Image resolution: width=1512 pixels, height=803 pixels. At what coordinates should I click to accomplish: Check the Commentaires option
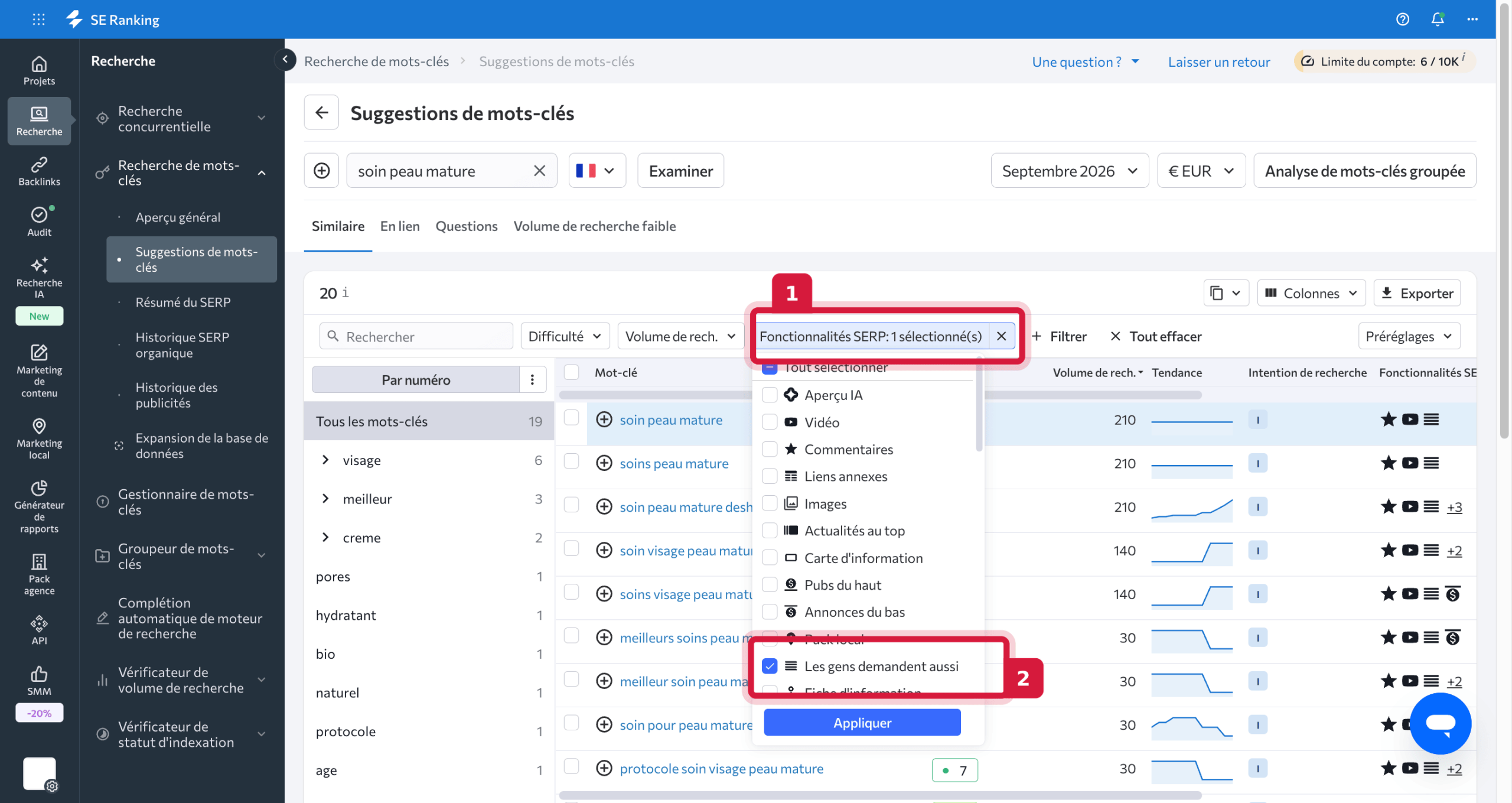click(x=769, y=448)
